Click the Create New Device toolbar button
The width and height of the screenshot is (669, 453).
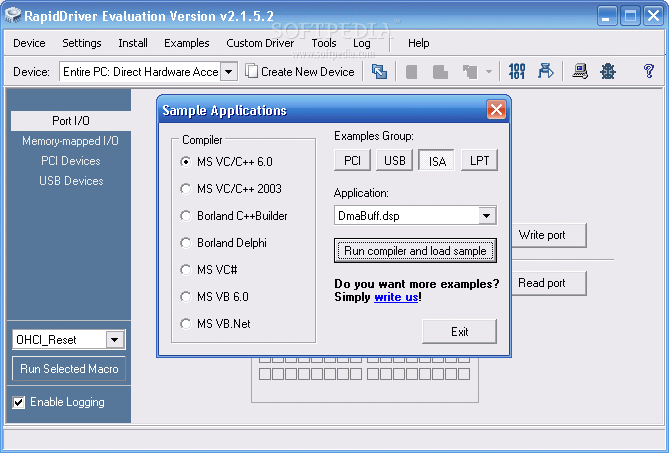(x=300, y=72)
